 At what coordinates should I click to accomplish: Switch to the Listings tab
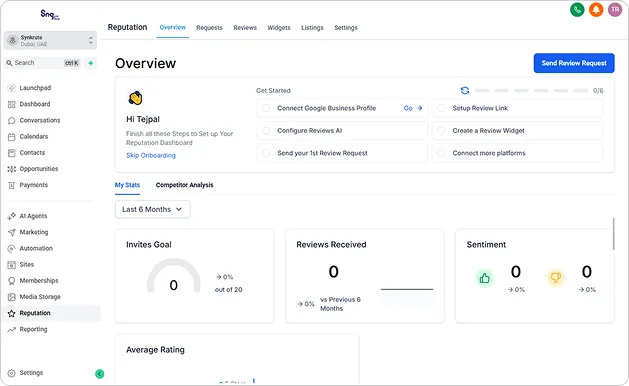click(312, 28)
